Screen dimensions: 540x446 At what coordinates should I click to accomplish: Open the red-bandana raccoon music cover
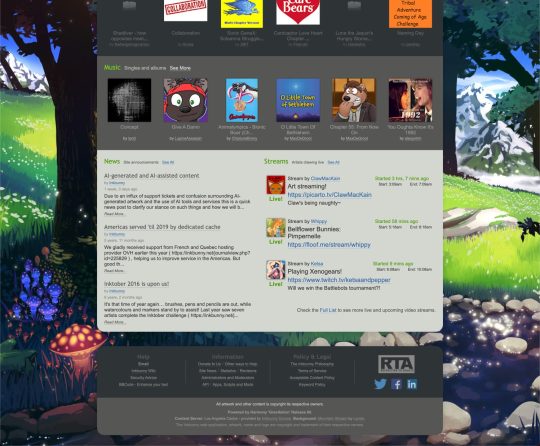point(185,100)
